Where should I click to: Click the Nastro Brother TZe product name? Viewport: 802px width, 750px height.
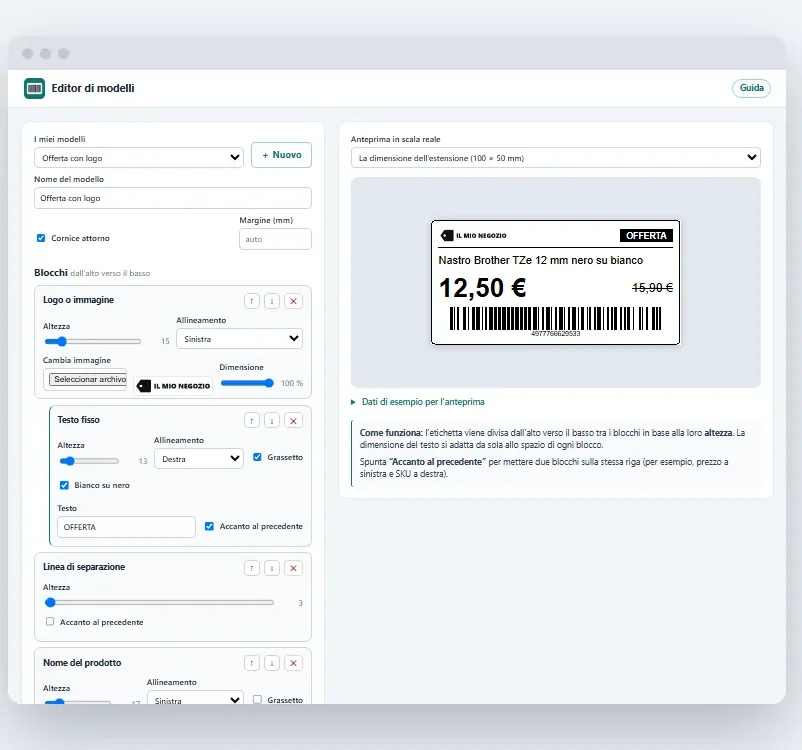tap(541, 260)
